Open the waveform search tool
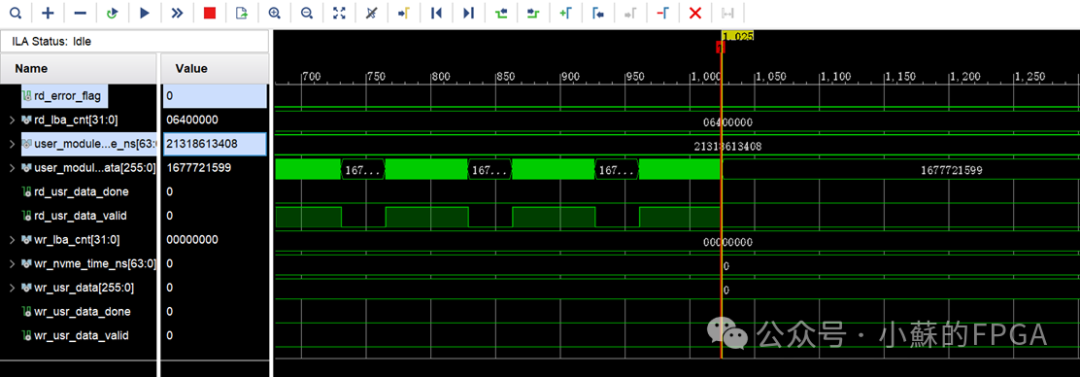The image size is (1080, 377). tap(16, 12)
